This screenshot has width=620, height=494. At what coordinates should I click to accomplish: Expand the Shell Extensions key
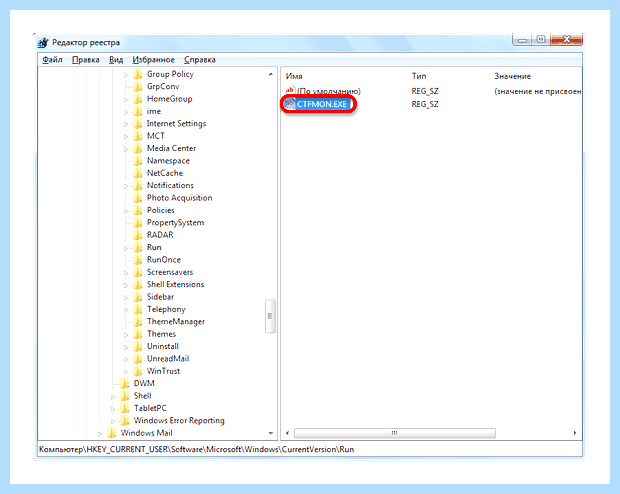(126, 285)
